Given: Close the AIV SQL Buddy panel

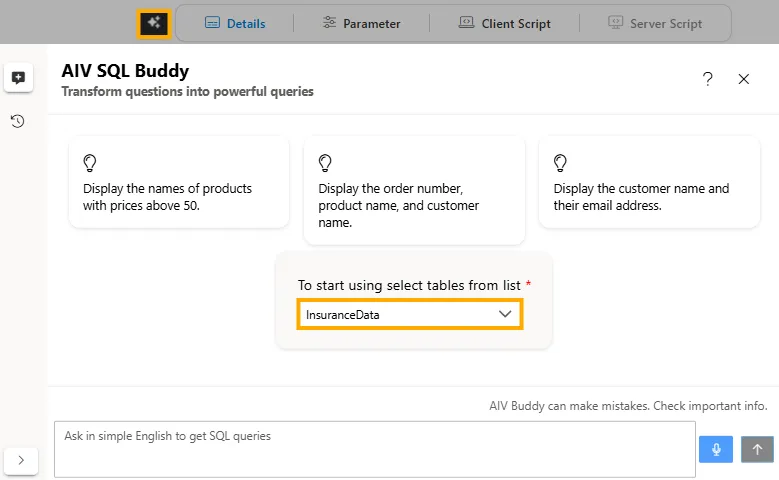Looking at the screenshot, I should [743, 79].
